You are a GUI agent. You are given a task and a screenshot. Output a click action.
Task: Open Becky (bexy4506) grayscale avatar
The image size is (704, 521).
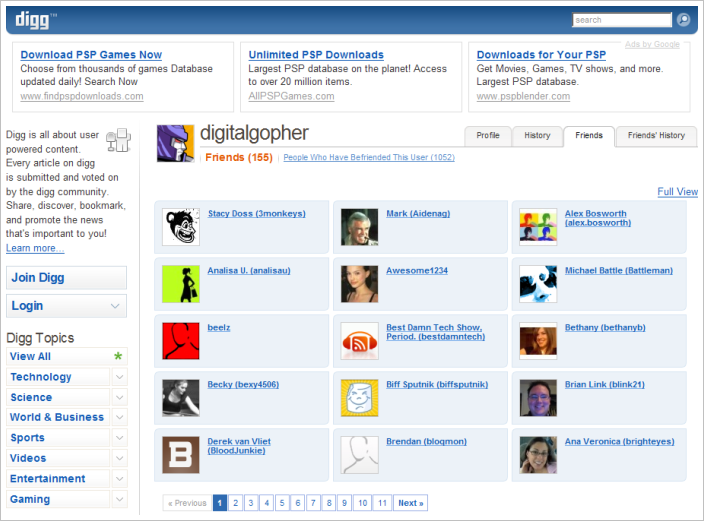click(180, 398)
